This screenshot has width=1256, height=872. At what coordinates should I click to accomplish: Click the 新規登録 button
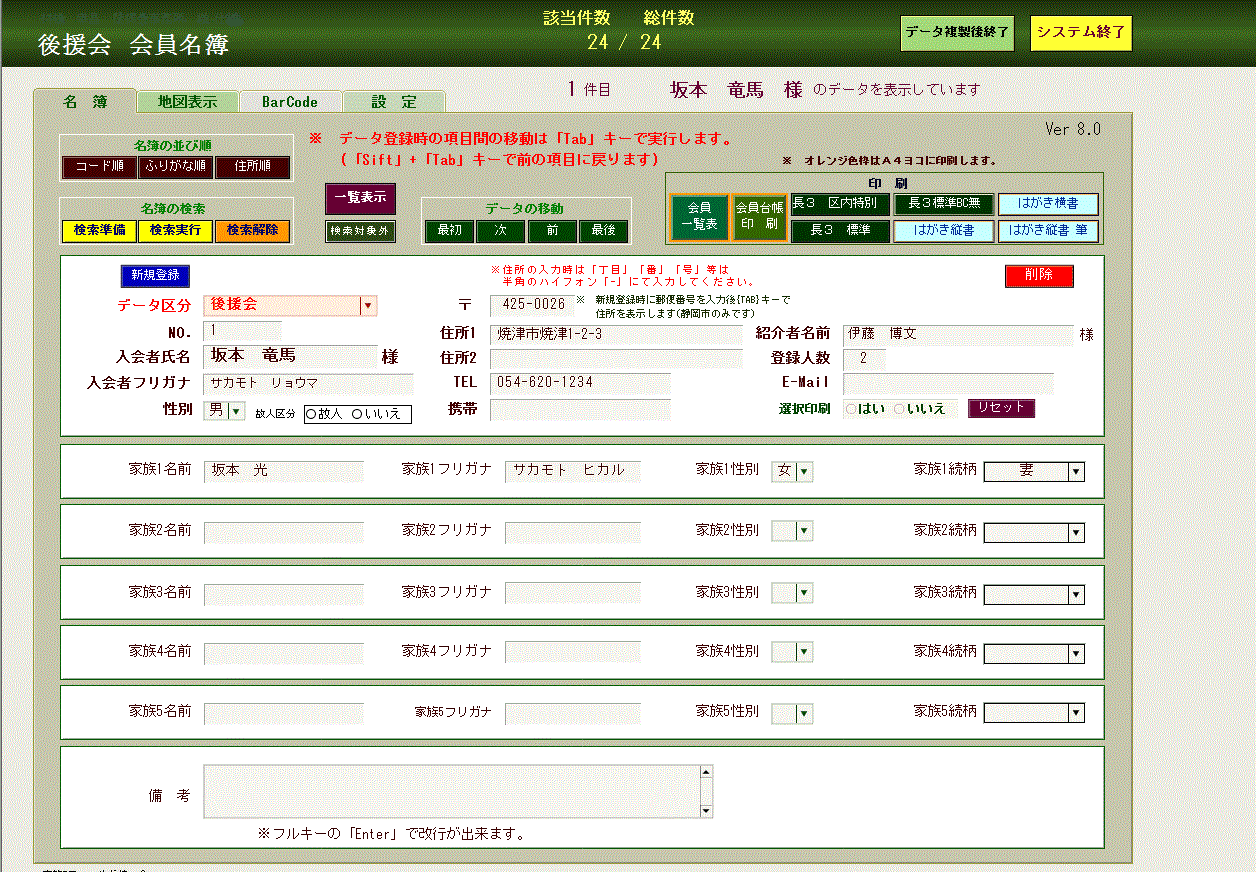[155, 276]
